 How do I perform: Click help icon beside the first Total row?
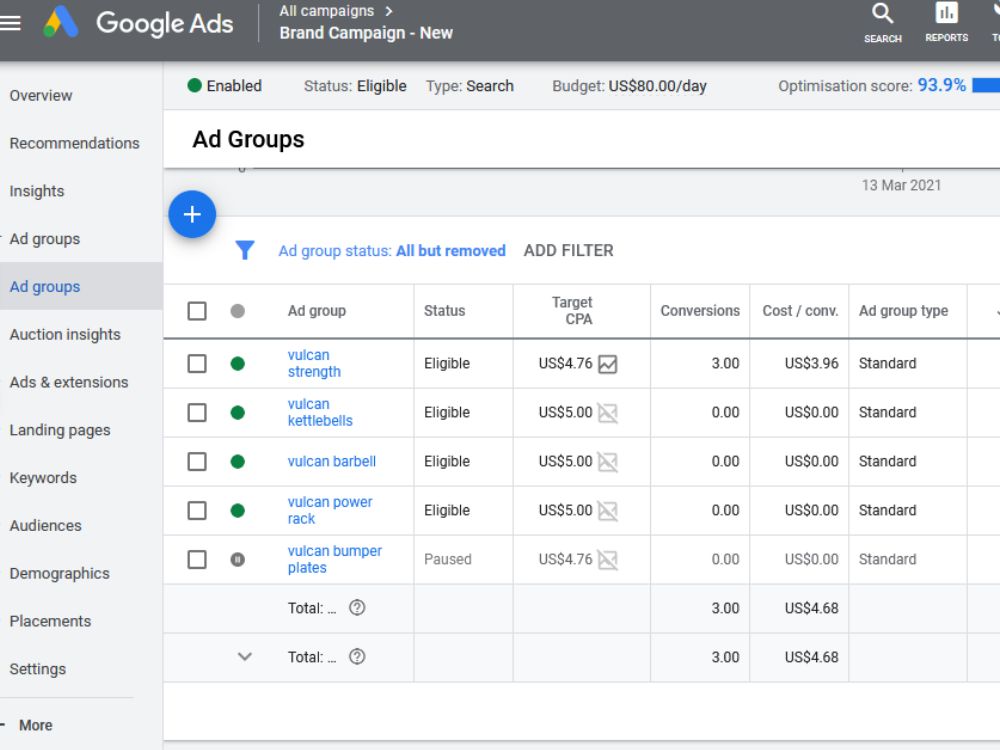click(357, 608)
